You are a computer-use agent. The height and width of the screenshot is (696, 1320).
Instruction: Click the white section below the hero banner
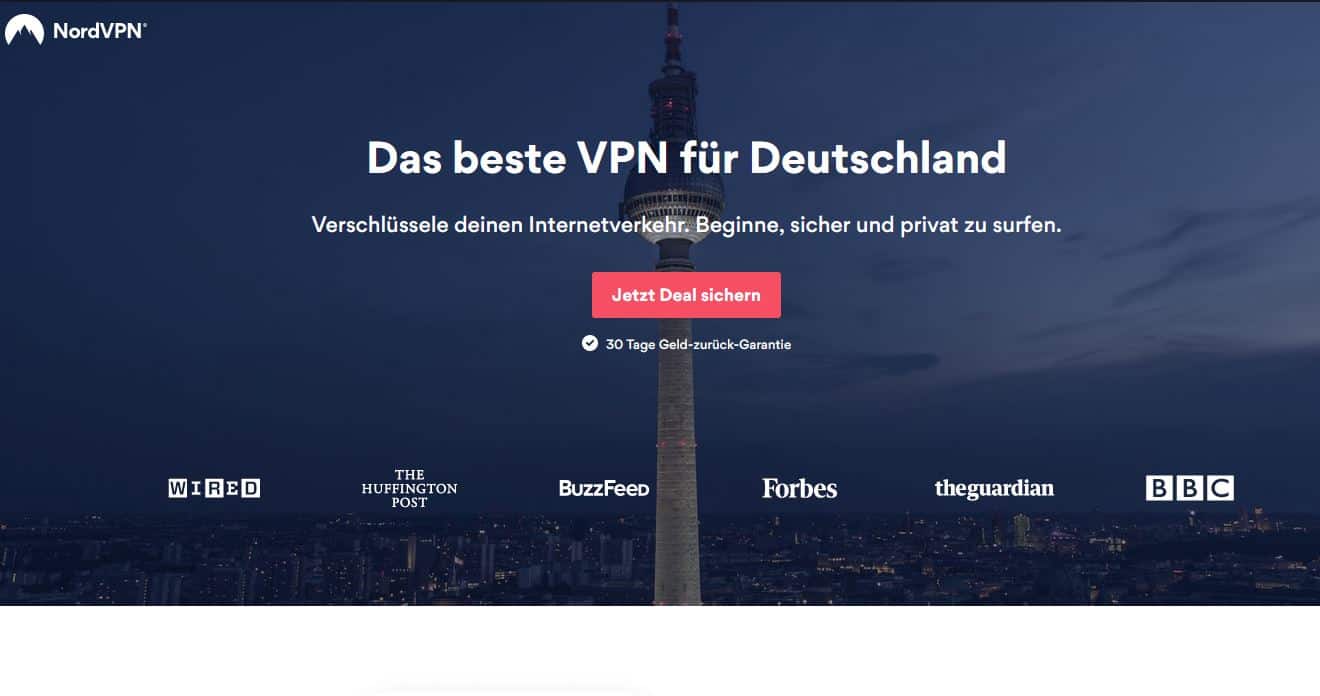click(x=660, y=650)
